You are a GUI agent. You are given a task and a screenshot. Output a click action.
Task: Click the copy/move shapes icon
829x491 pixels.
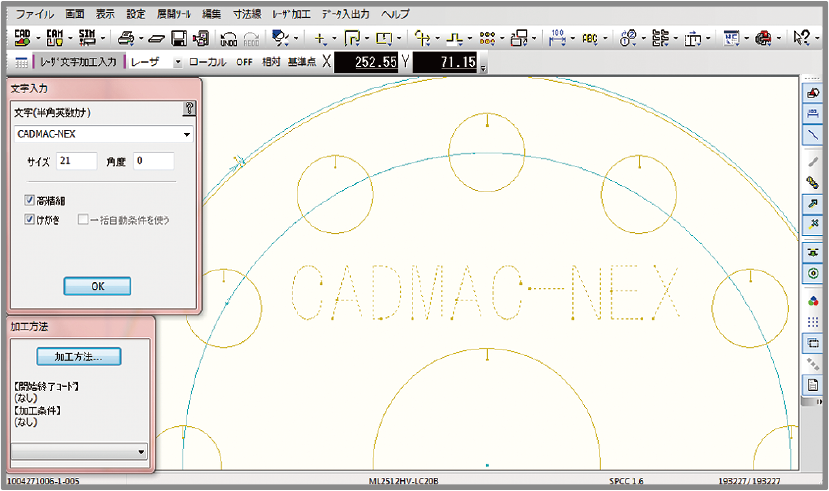pyautogui.click(x=519, y=38)
